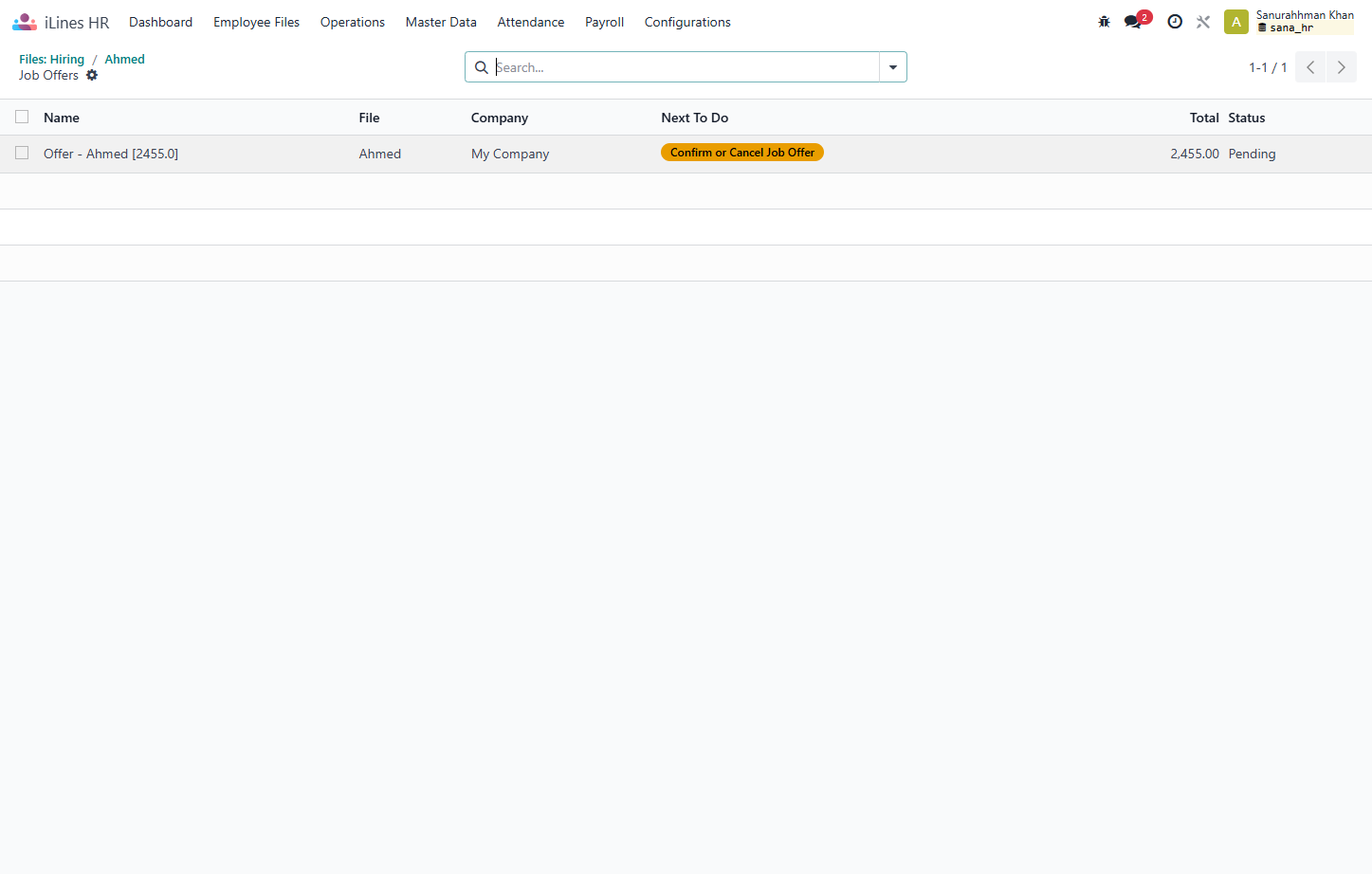Click the 2,455.00 total cell
The height and width of the screenshot is (874, 1372).
click(x=1195, y=154)
